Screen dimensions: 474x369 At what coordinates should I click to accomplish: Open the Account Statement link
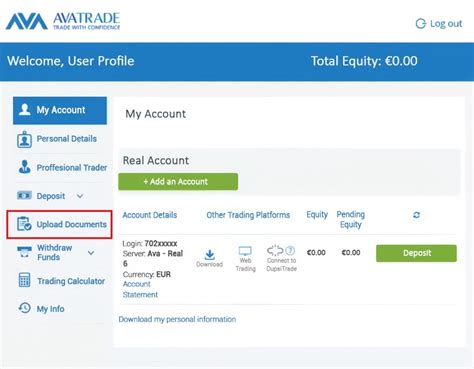pos(140,289)
